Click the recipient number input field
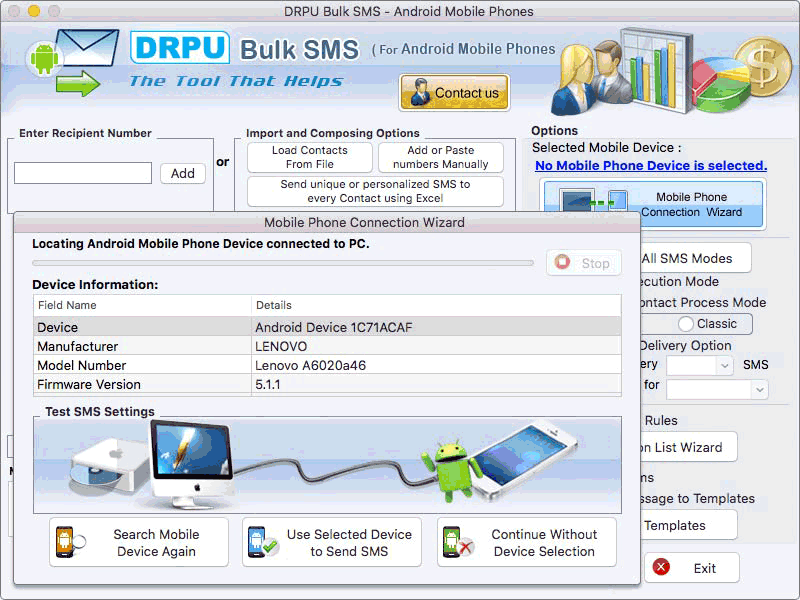The height and width of the screenshot is (600, 800). pyautogui.click(x=83, y=173)
